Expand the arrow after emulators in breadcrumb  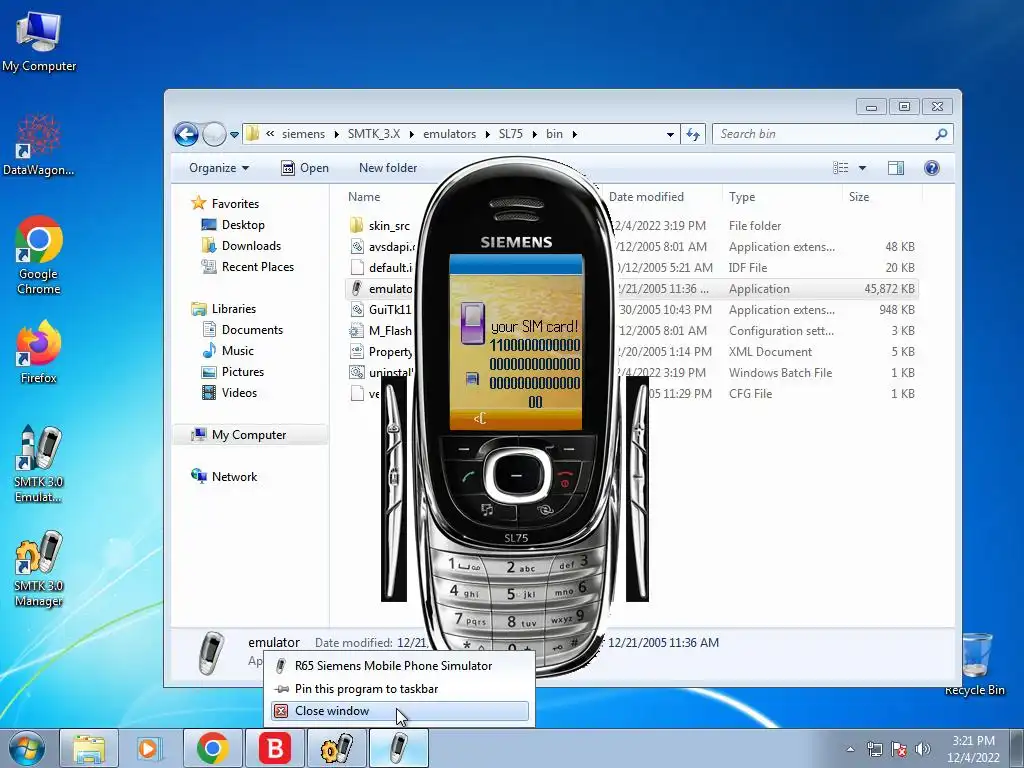coord(488,135)
